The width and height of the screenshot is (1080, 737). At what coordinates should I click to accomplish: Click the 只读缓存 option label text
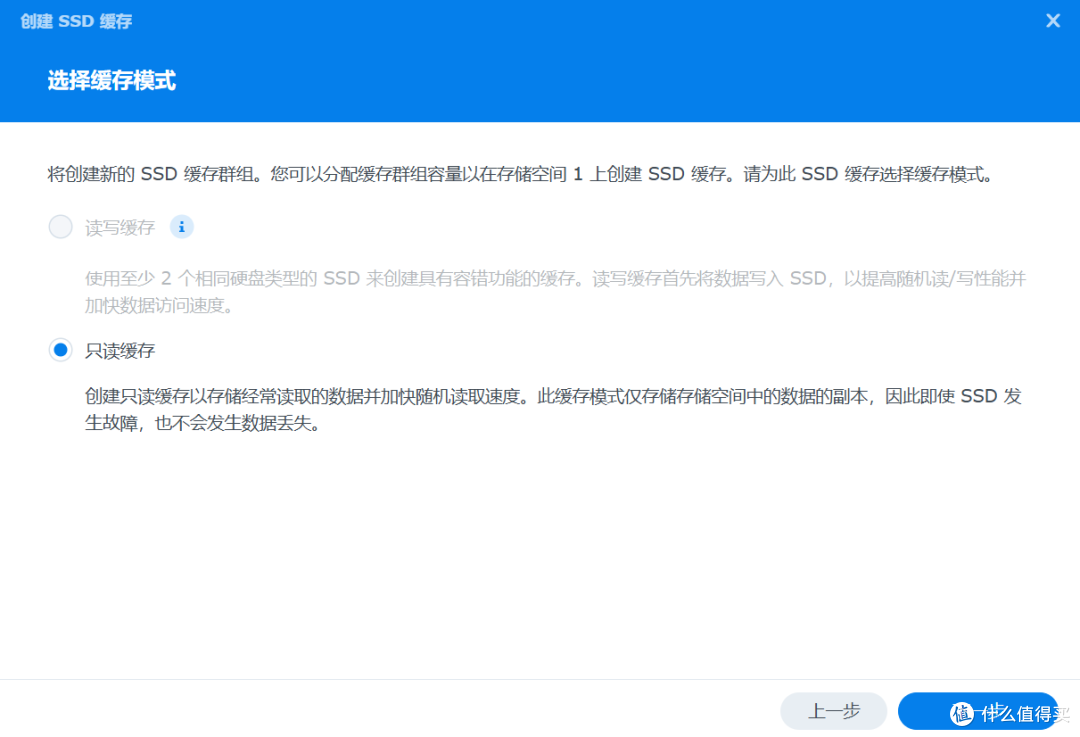(119, 351)
